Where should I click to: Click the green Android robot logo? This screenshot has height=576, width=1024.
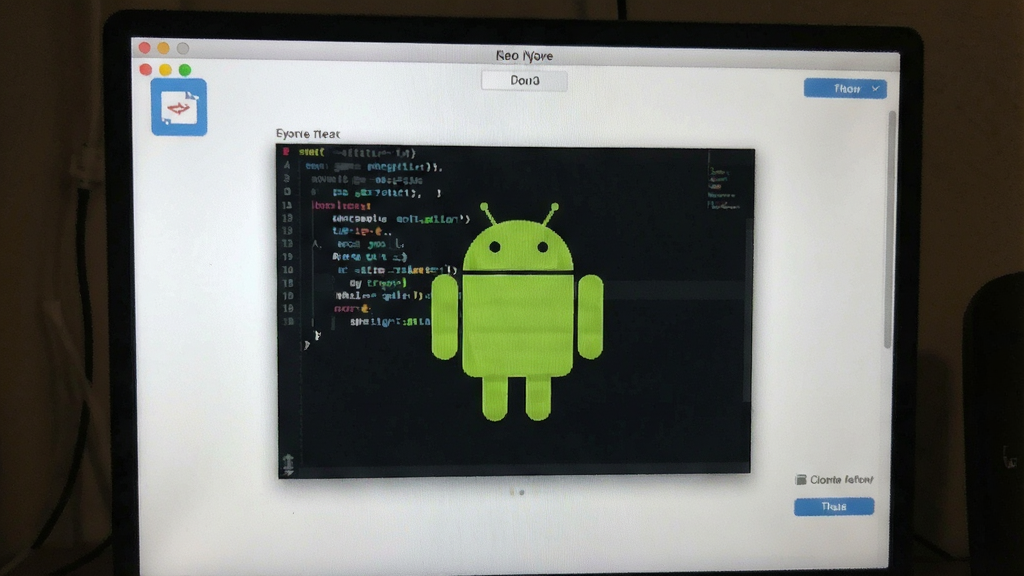click(517, 312)
